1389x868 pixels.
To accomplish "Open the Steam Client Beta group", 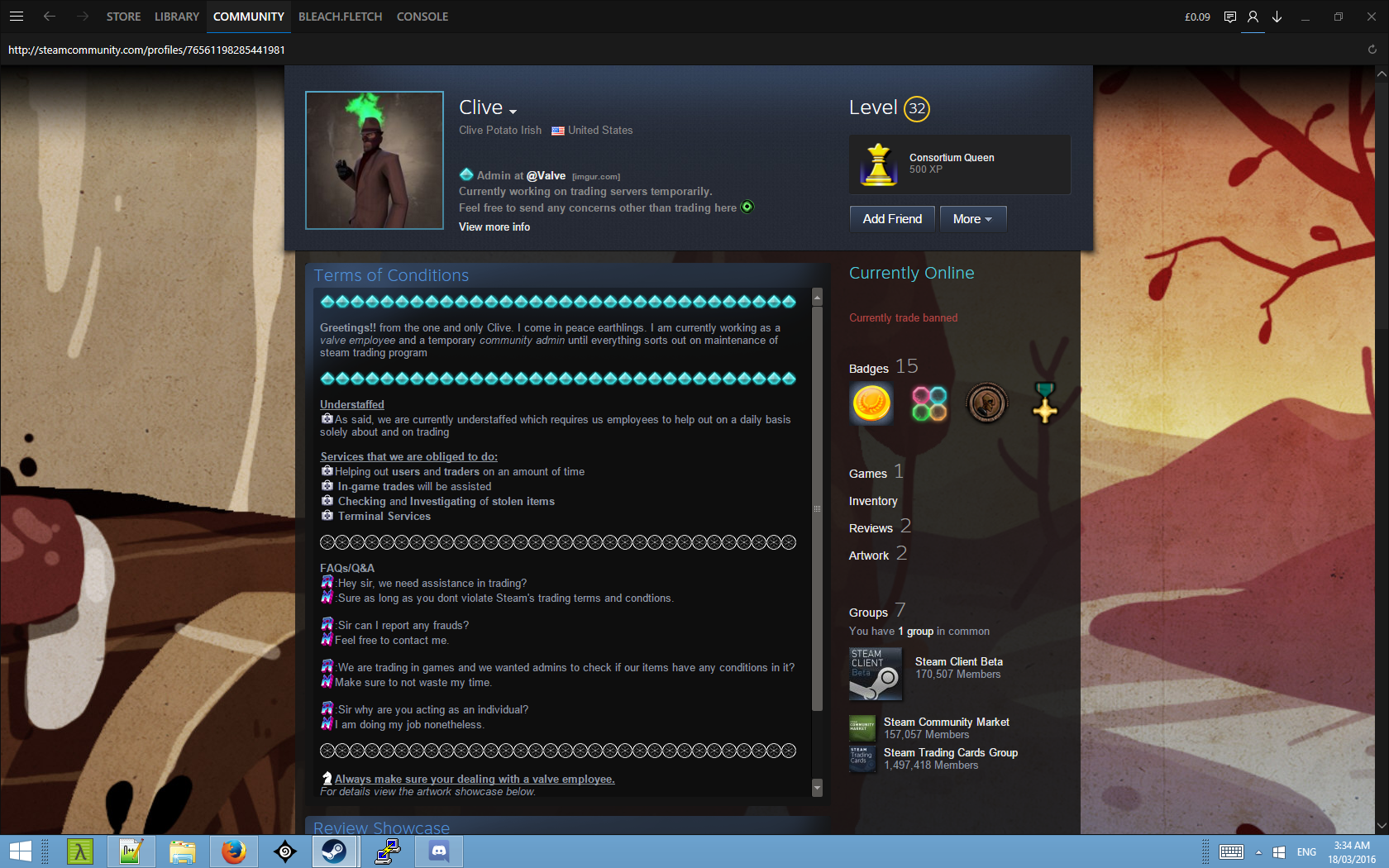I will 958,662.
